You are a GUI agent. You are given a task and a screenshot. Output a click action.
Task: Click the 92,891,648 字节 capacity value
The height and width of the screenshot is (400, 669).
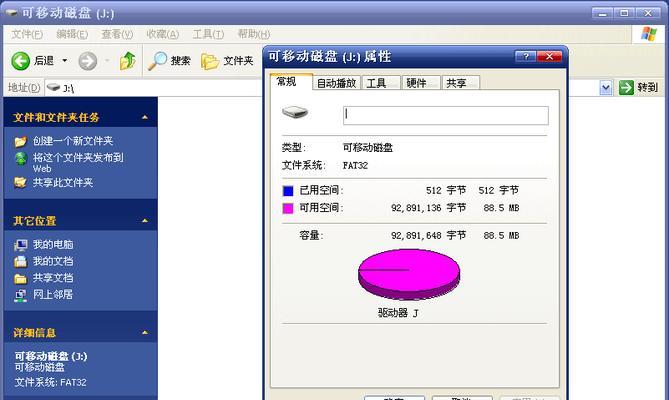click(428, 235)
